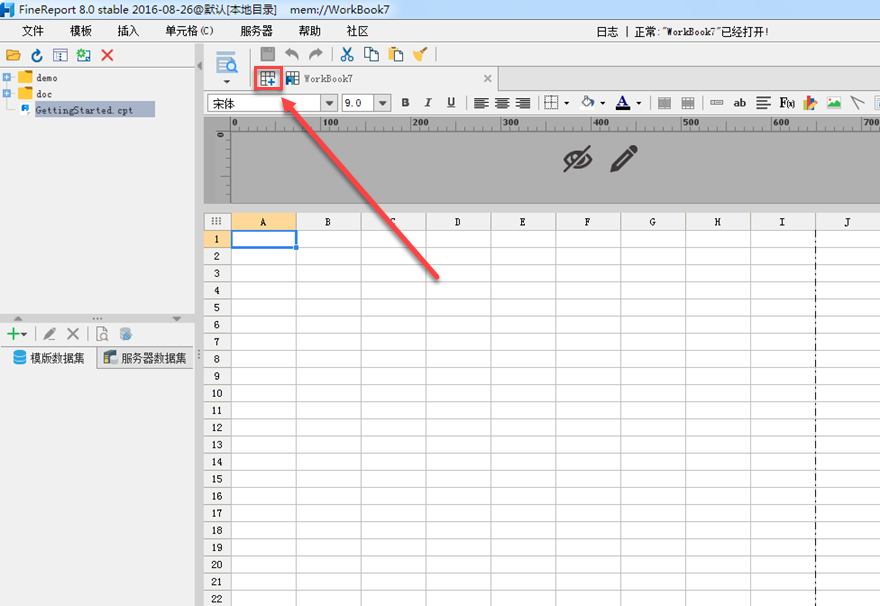
Task: Open the 模板 menu
Action: (x=80, y=31)
